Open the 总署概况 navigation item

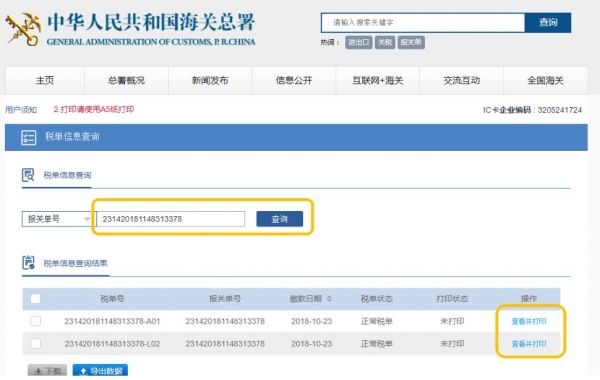coord(126,80)
